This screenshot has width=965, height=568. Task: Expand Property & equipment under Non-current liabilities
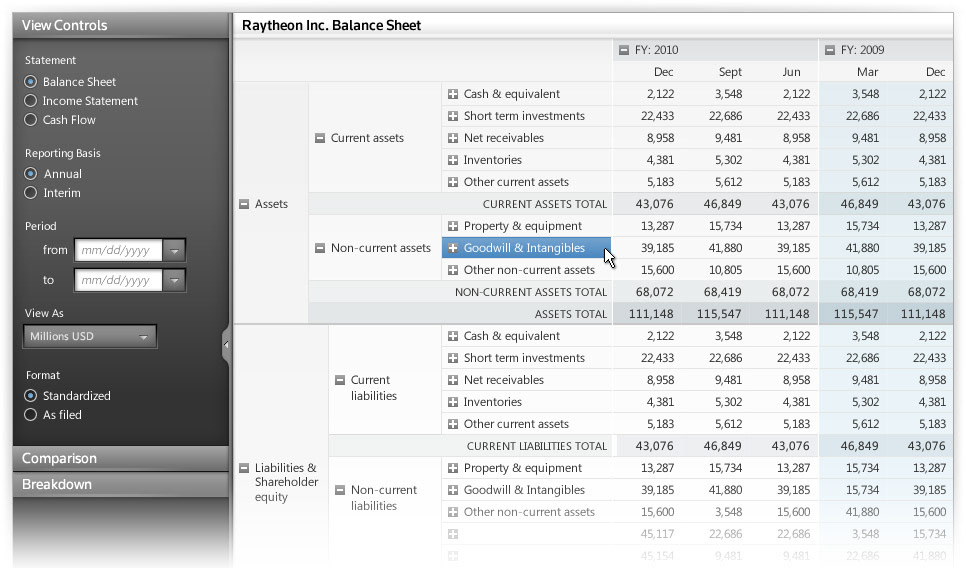point(453,468)
